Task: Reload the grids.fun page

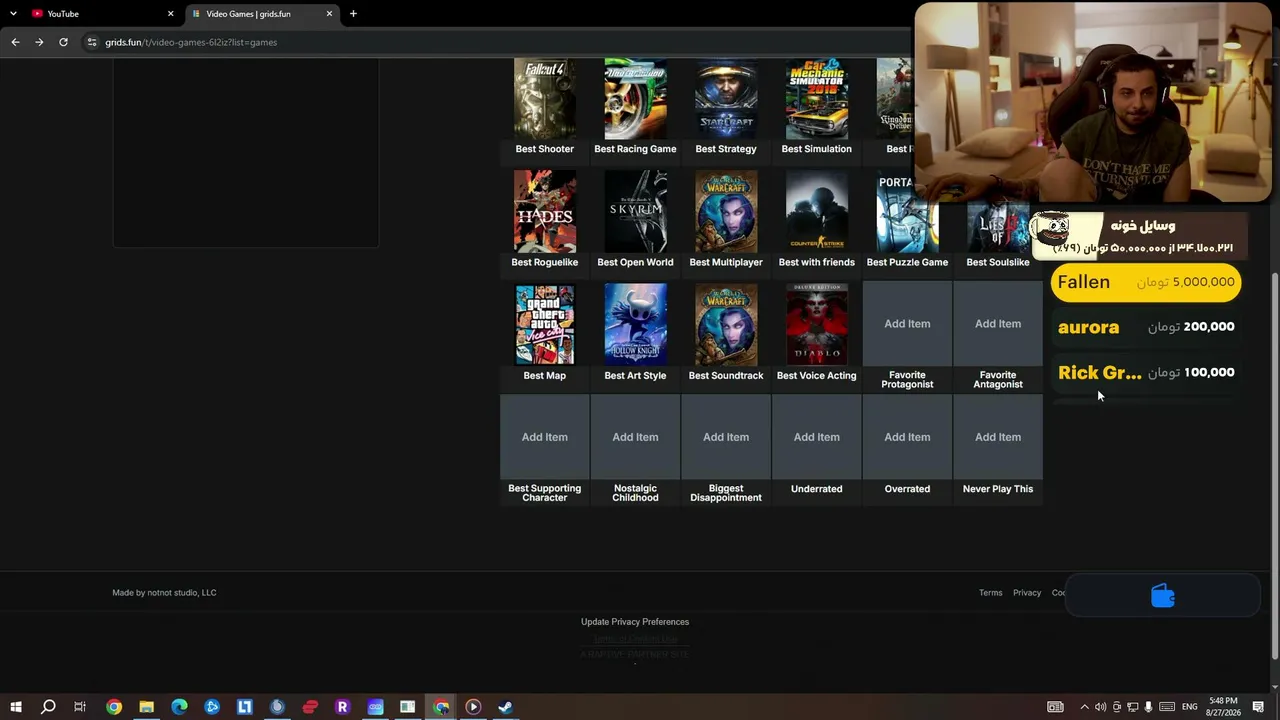Action: (x=63, y=42)
